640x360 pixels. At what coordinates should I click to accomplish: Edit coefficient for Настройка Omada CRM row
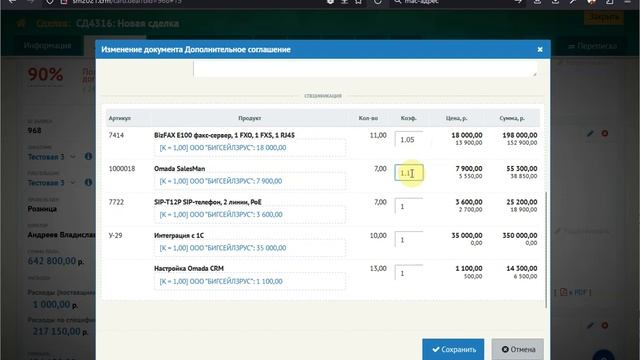409,273
